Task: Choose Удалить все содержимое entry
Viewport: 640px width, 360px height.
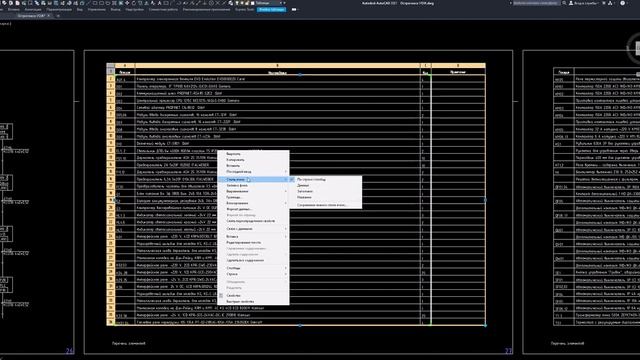Action: (253, 260)
